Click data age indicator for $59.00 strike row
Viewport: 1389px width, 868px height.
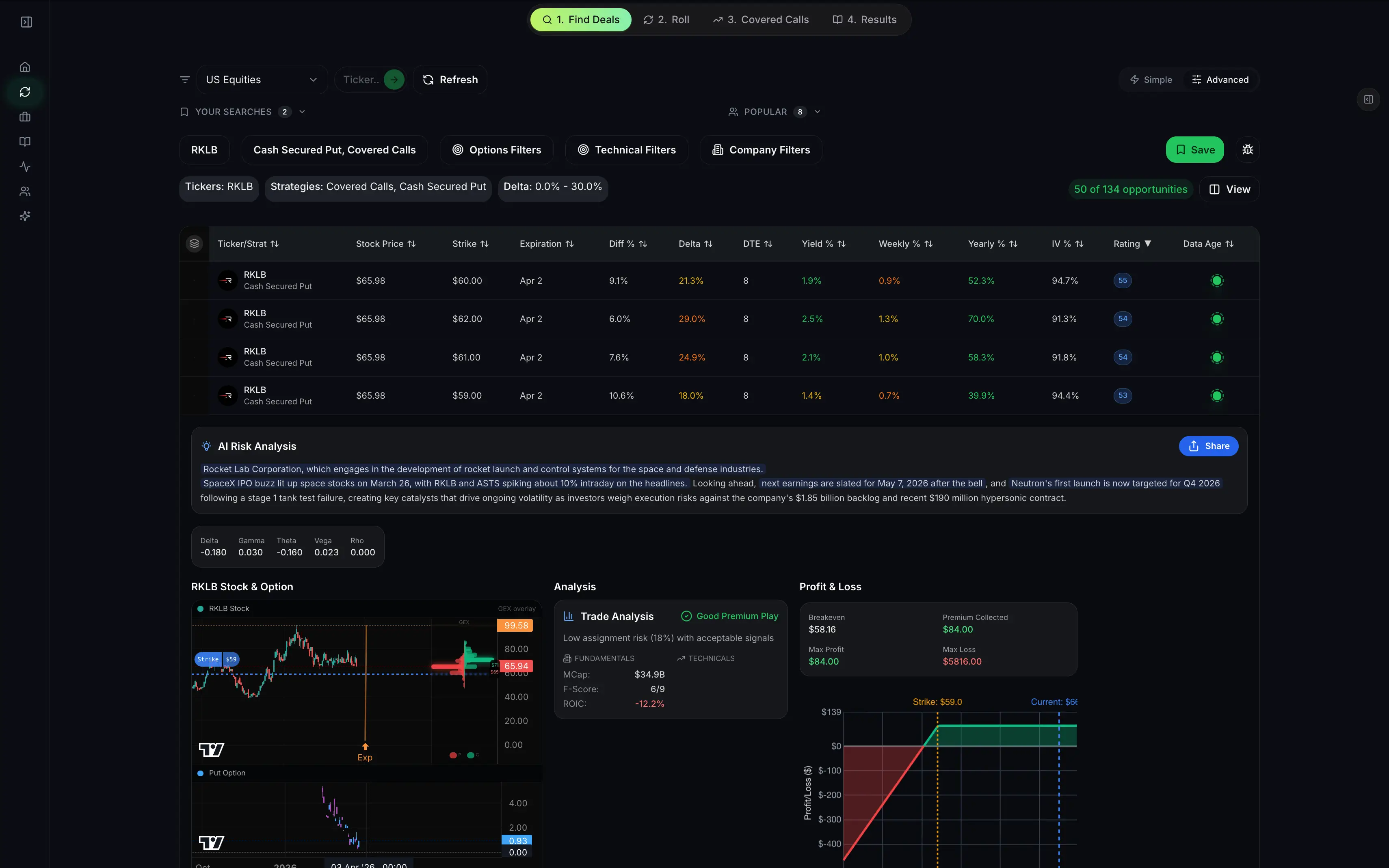[1217, 395]
